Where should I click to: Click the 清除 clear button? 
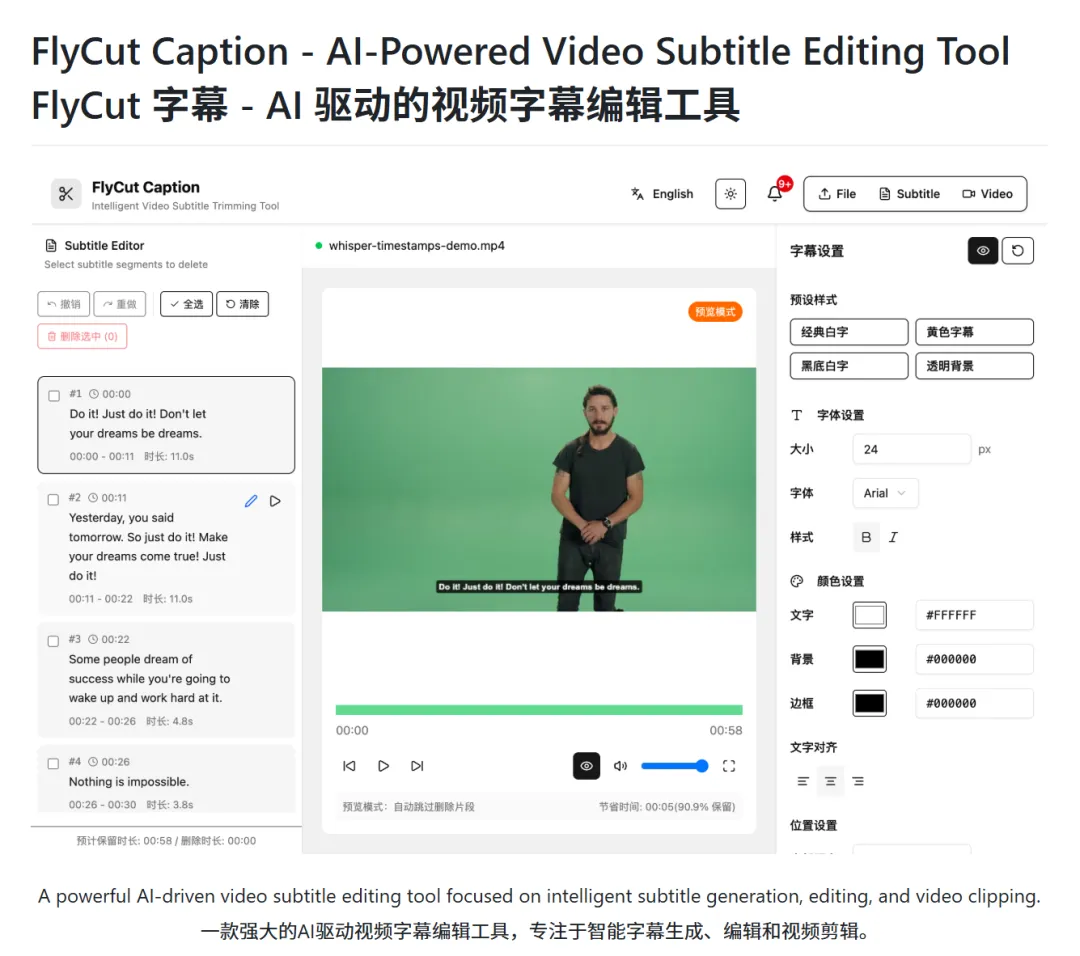(x=242, y=304)
